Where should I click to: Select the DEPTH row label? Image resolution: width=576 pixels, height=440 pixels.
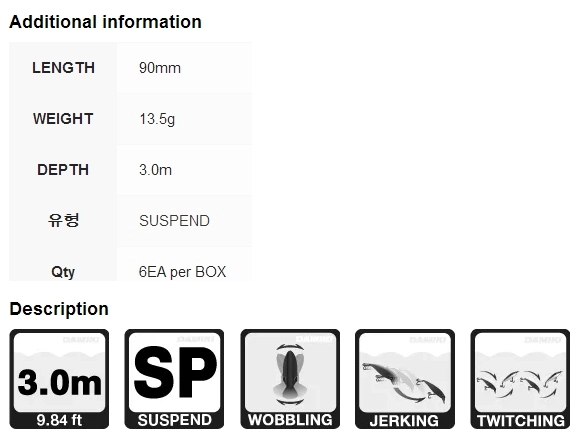(63, 170)
